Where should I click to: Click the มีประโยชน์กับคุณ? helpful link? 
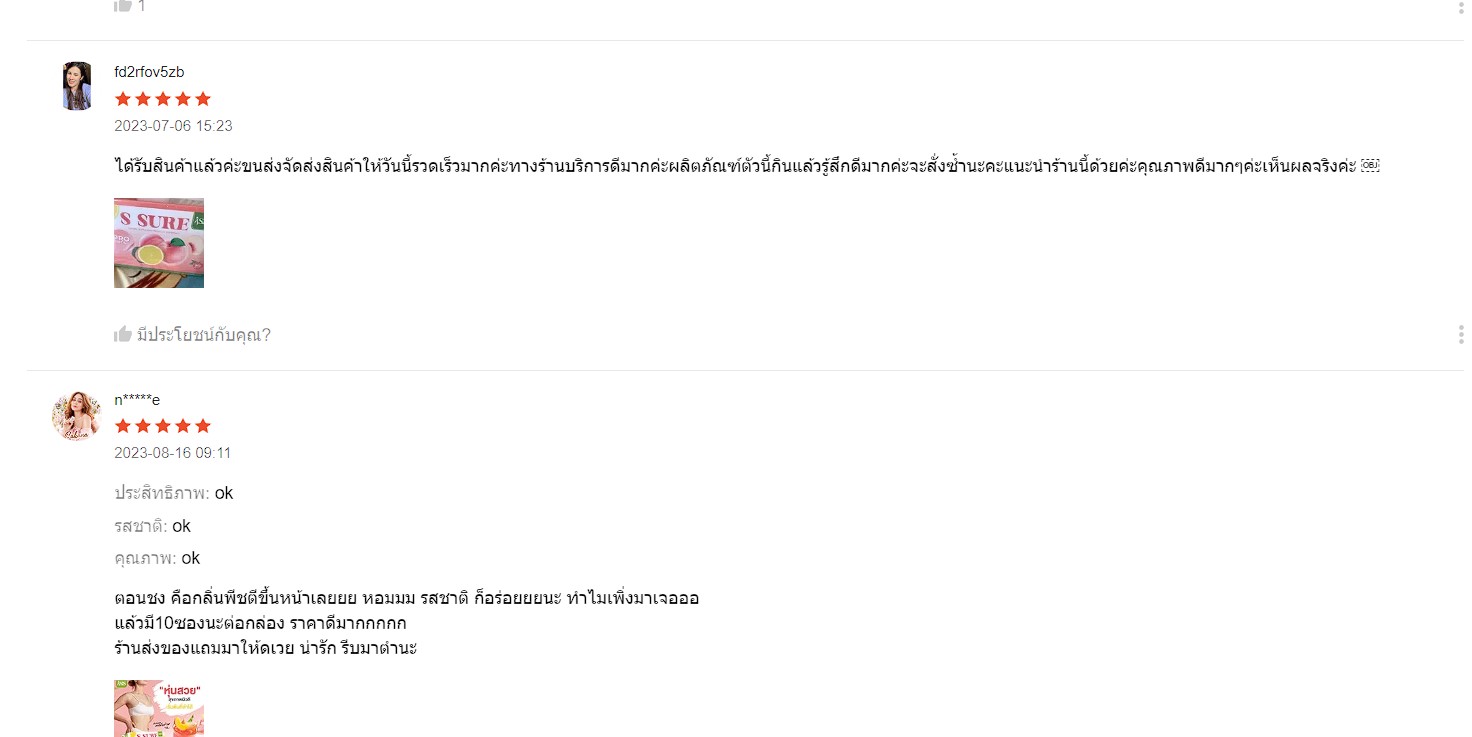point(204,335)
